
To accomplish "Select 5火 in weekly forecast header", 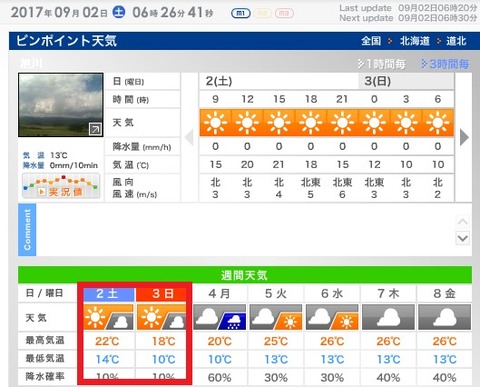I will point(276,294).
